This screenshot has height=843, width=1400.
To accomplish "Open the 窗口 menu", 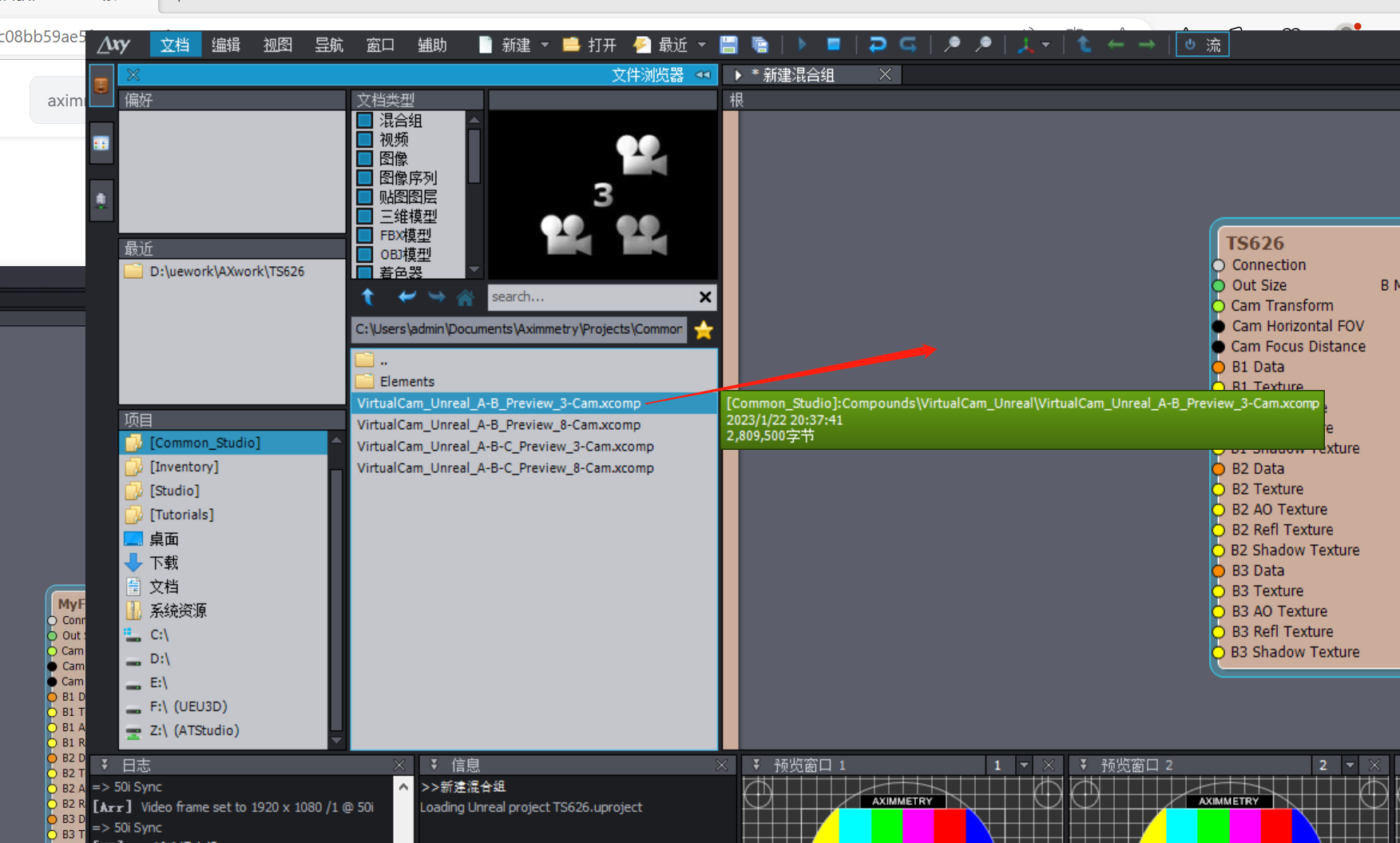I will (x=380, y=45).
